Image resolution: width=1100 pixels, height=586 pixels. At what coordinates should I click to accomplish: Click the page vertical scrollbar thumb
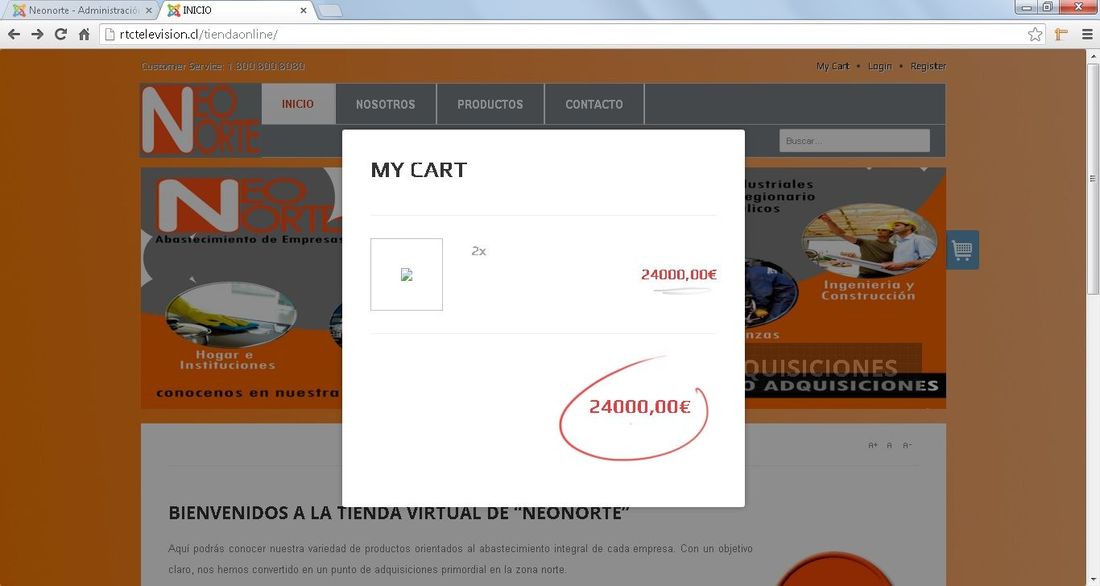pos(1093,179)
